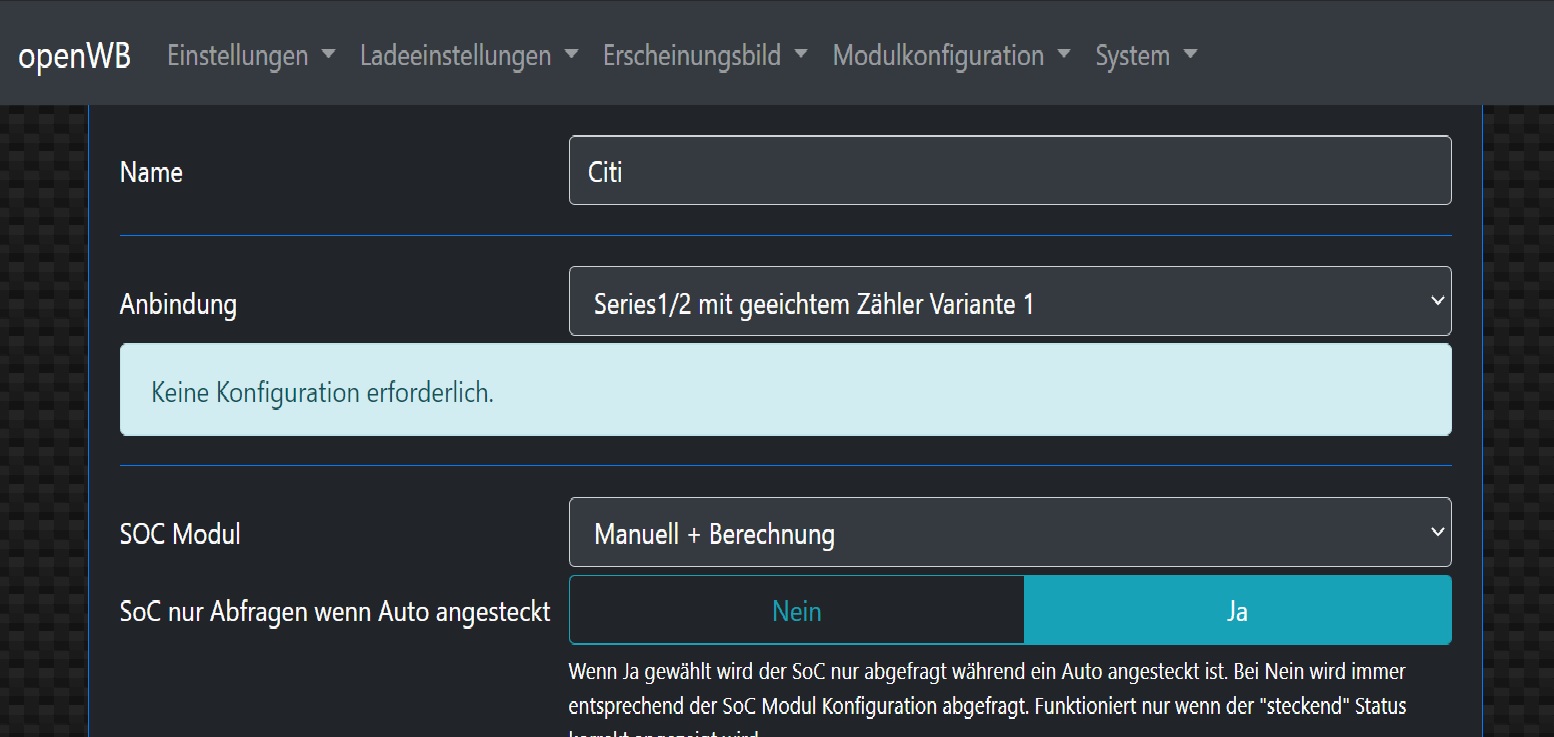The image size is (1554, 737).
Task: Open the Einstellungen menu
Action: [x=238, y=55]
